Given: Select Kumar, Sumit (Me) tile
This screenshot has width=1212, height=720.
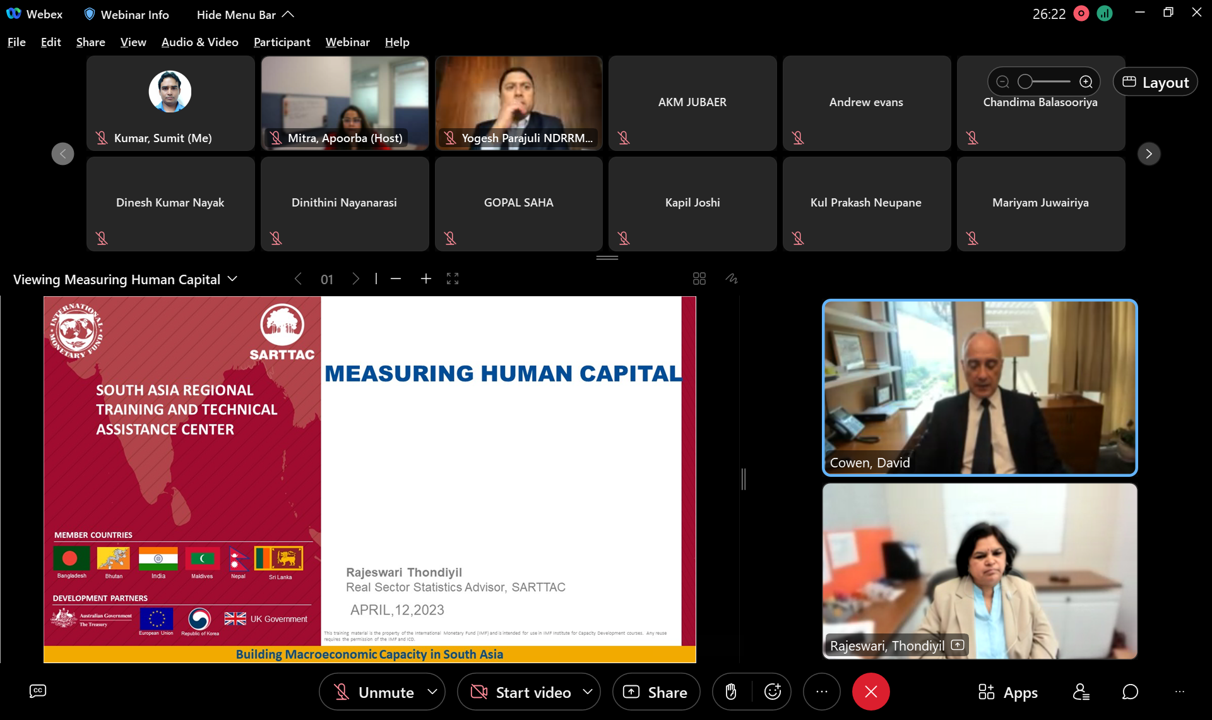Looking at the screenshot, I should click(x=171, y=103).
